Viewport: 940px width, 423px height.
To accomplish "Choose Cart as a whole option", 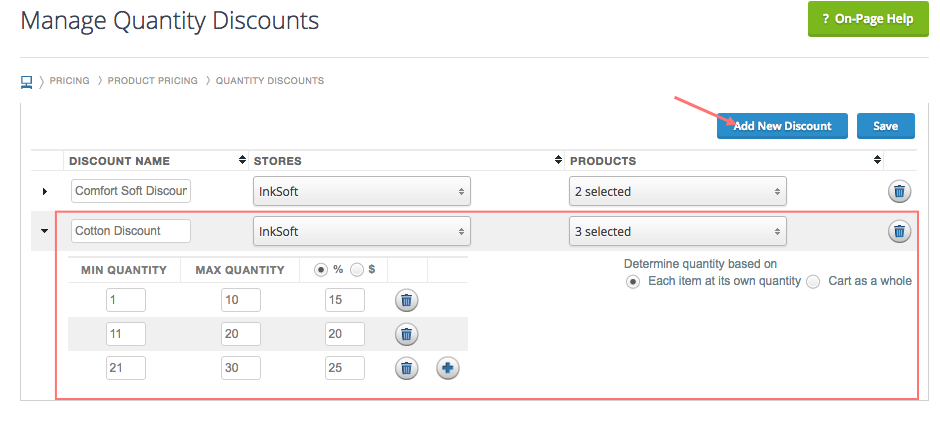I will tap(813, 282).
